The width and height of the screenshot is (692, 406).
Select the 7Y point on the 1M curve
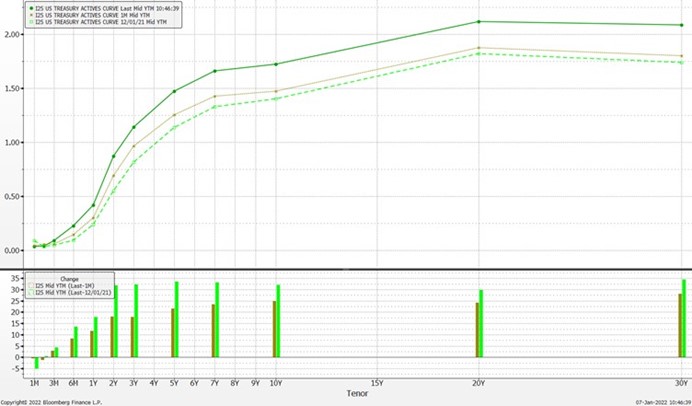click(x=215, y=97)
